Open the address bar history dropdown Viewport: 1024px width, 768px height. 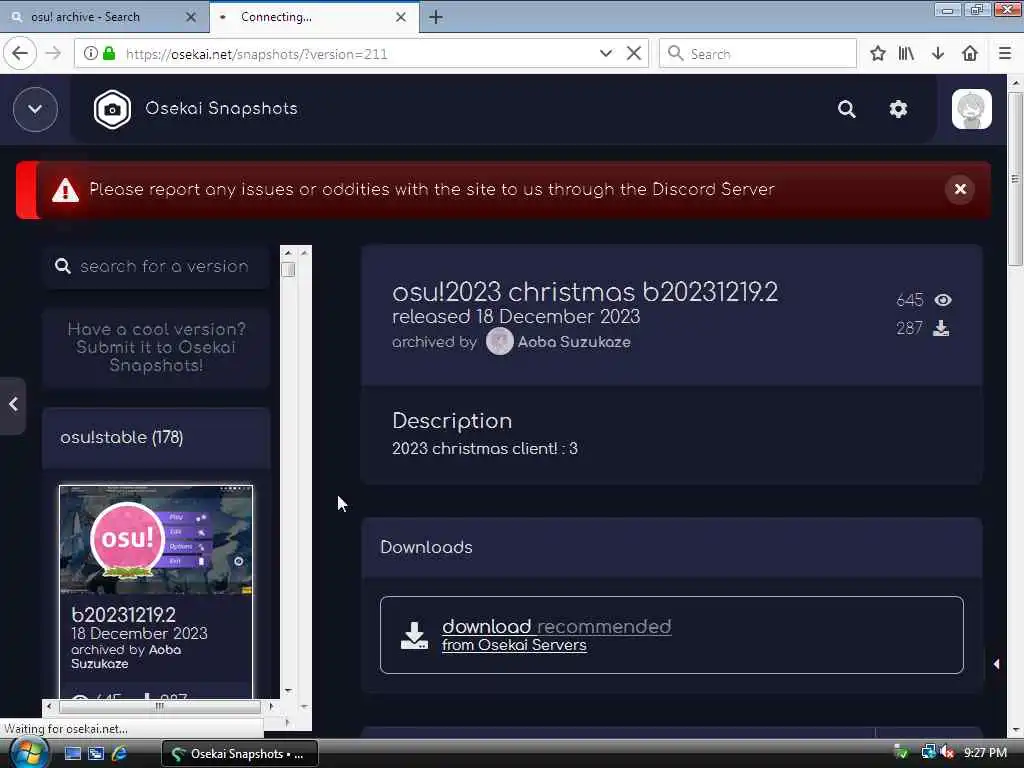(x=605, y=54)
